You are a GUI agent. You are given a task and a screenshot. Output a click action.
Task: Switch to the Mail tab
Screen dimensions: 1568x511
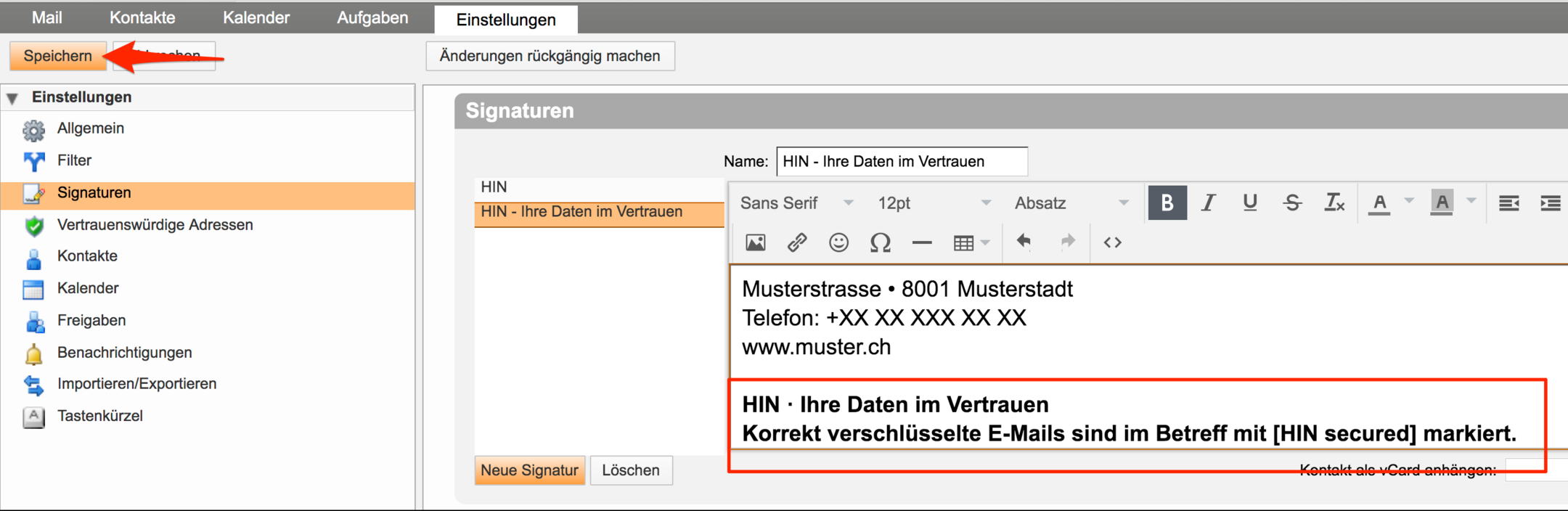[x=46, y=17]
